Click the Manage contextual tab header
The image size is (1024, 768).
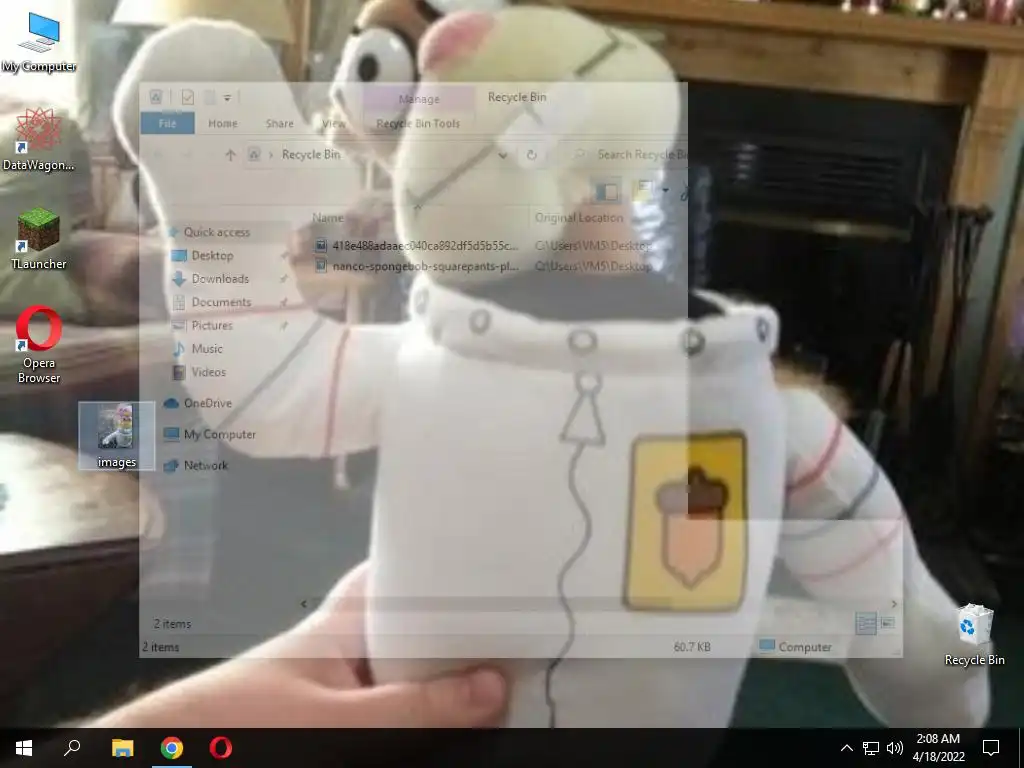(x=419, y=99)
